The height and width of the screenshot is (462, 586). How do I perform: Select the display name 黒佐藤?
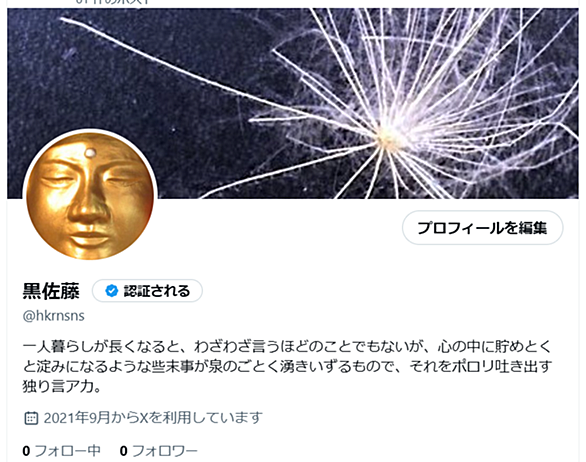[x=51, y=291]
